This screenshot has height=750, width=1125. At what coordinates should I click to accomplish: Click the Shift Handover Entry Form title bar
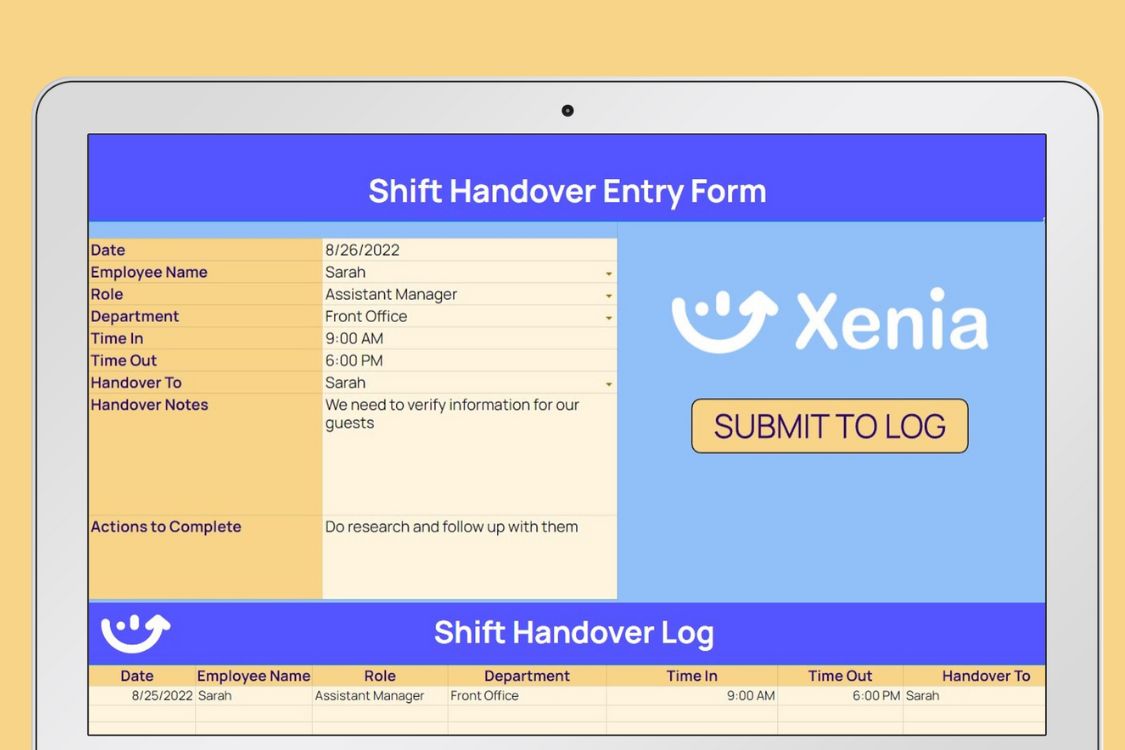[x=567, y=191]
